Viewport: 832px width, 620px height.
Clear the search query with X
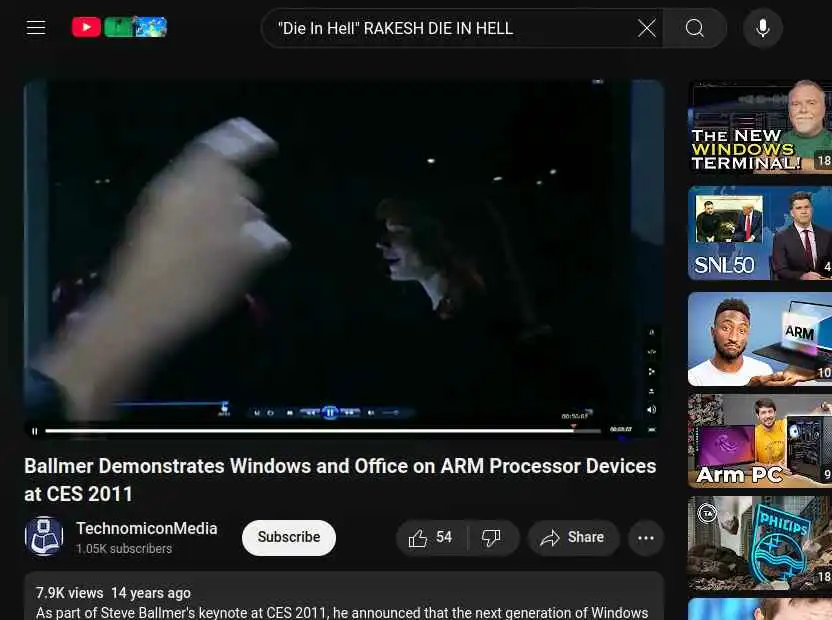pyautogui.click(x=646, y=28)
